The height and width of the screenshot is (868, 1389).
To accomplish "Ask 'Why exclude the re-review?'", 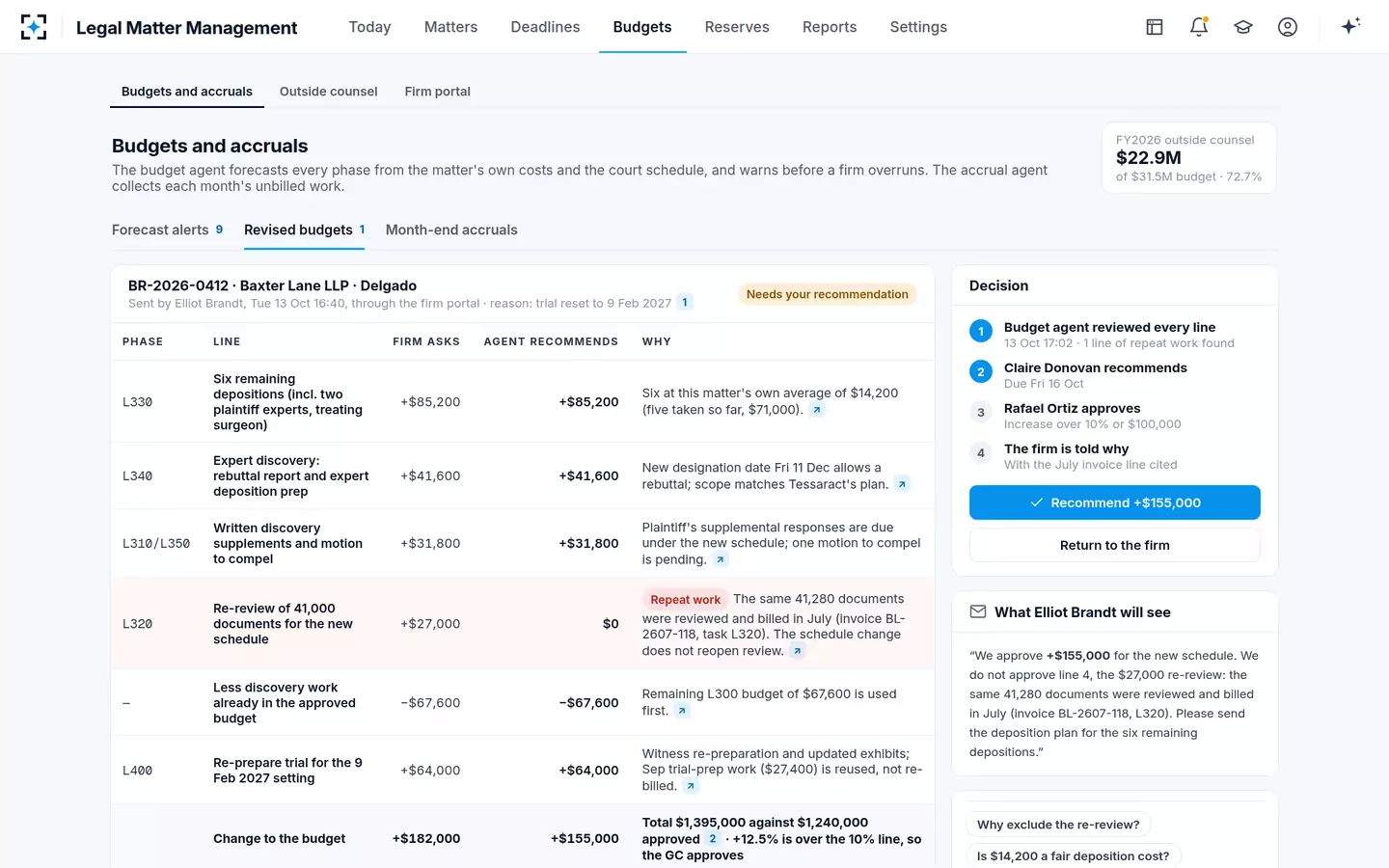I will click(x=1058, y=825).
